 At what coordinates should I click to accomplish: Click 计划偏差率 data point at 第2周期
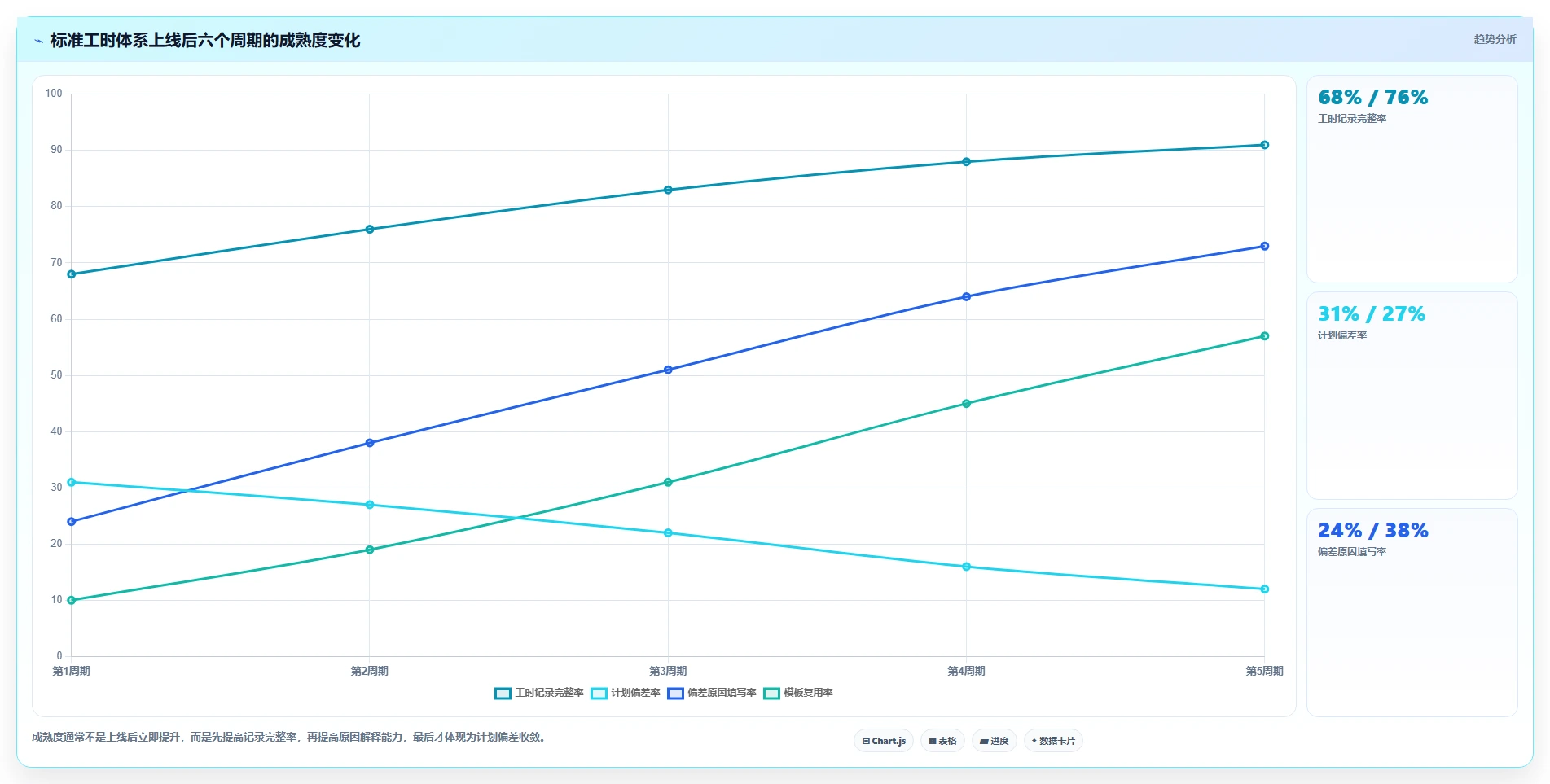tap(370, 505)
